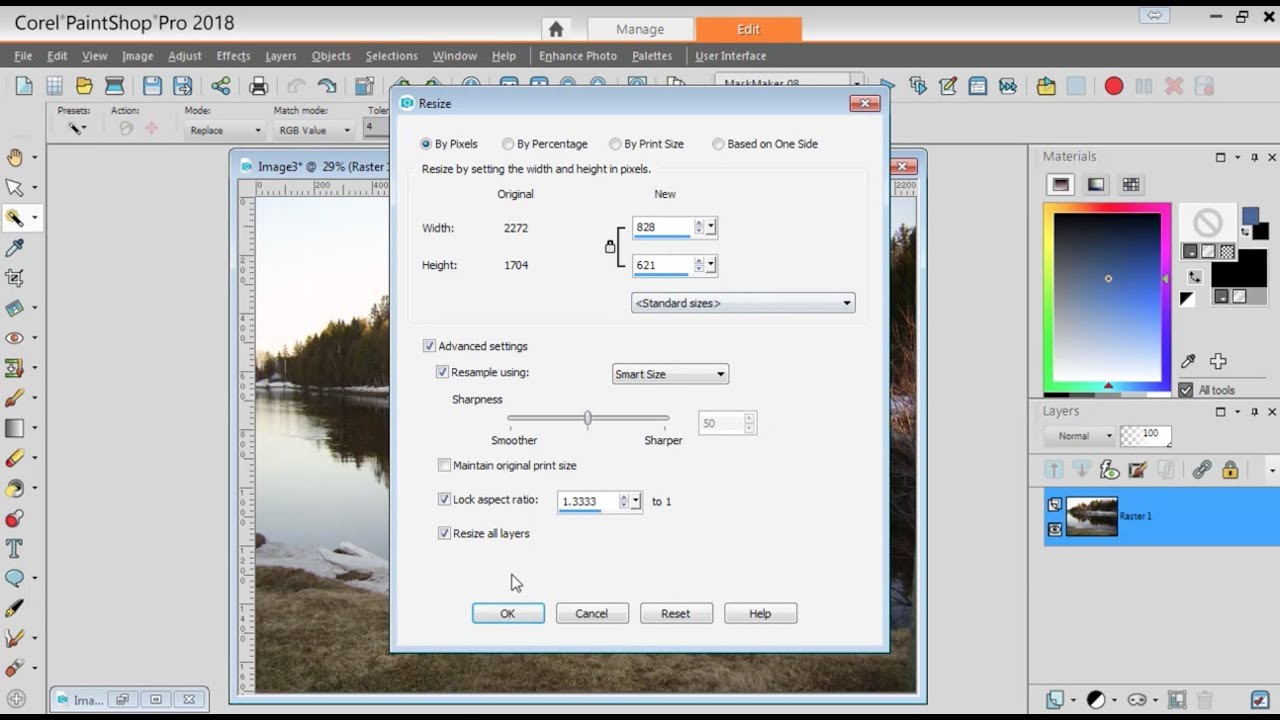Open the Standard sizes dropdown

point(743,303)
